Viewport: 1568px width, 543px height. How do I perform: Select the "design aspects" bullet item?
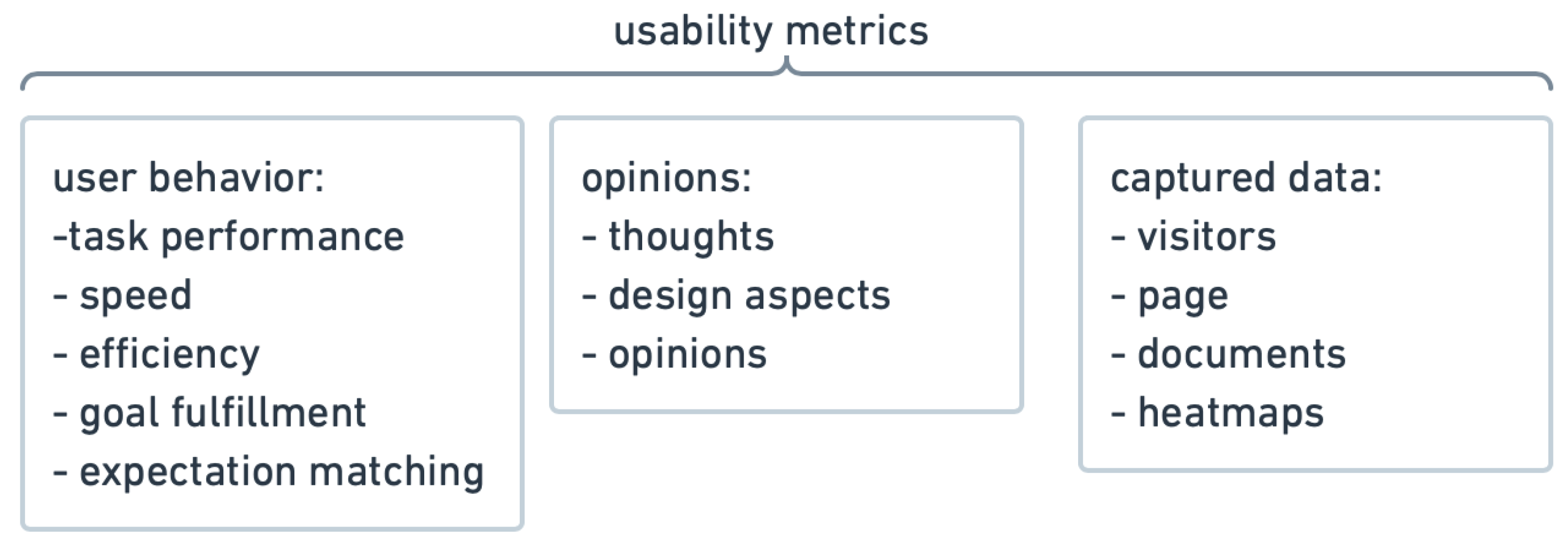[748, 296]
